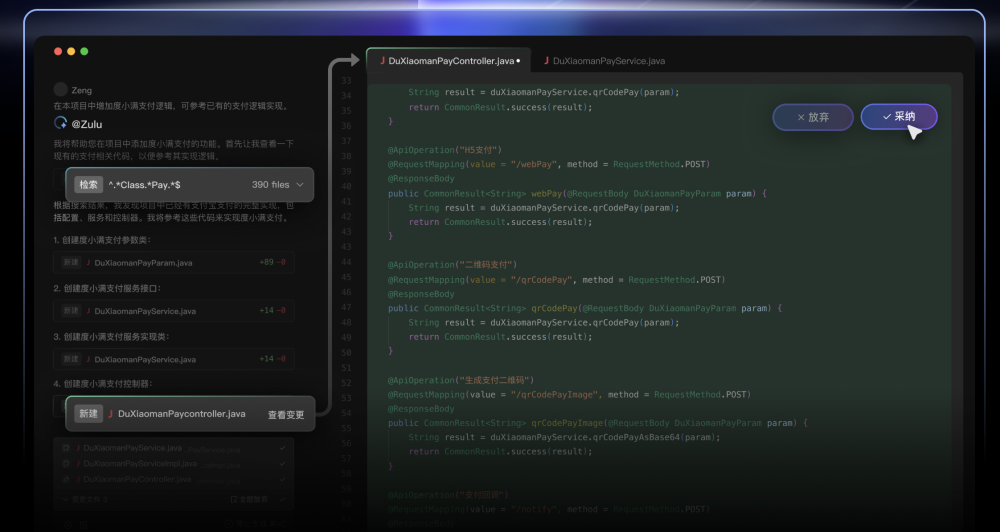This screenshot has height=532, width=1000.
Task: Click the "/webPay" RequestMapping line
Action: coord(548,165)
